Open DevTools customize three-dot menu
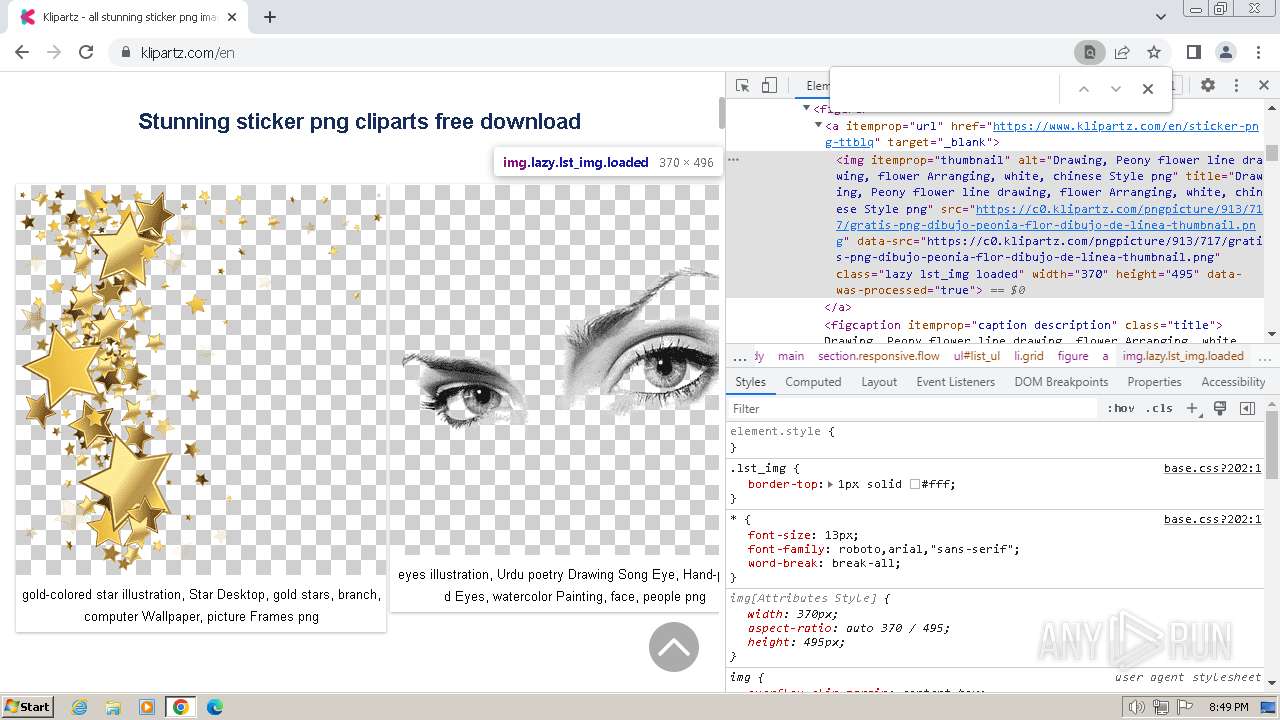Image resolution: width=1280 pixels, height=720 pixels. pos(1236,86)
